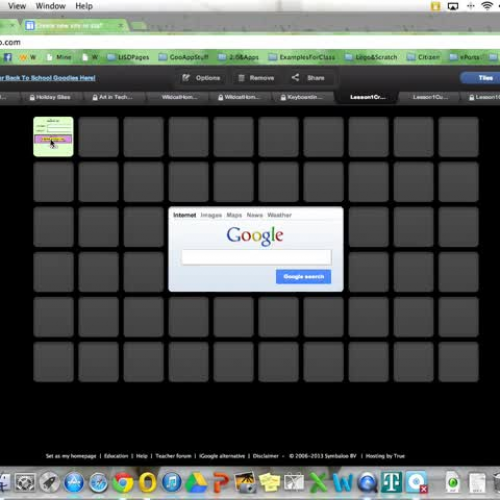Viewport: 500px width, 500px height.
Task: Open PowerPoint from the dock
Action: (x=221, y=483)
